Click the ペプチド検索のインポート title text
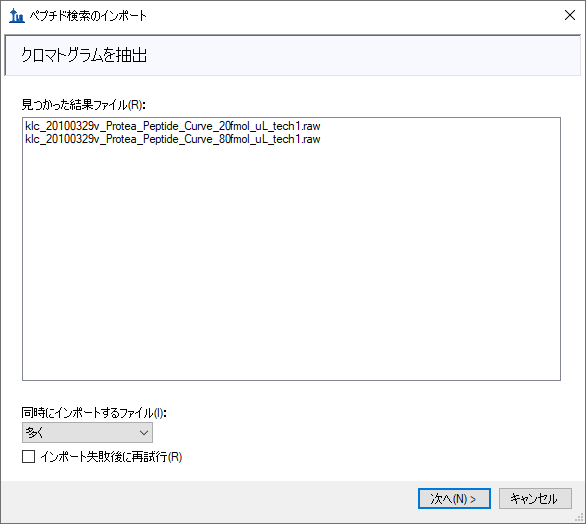This screenshot has width=586, height=524. (x=88, y=16)
